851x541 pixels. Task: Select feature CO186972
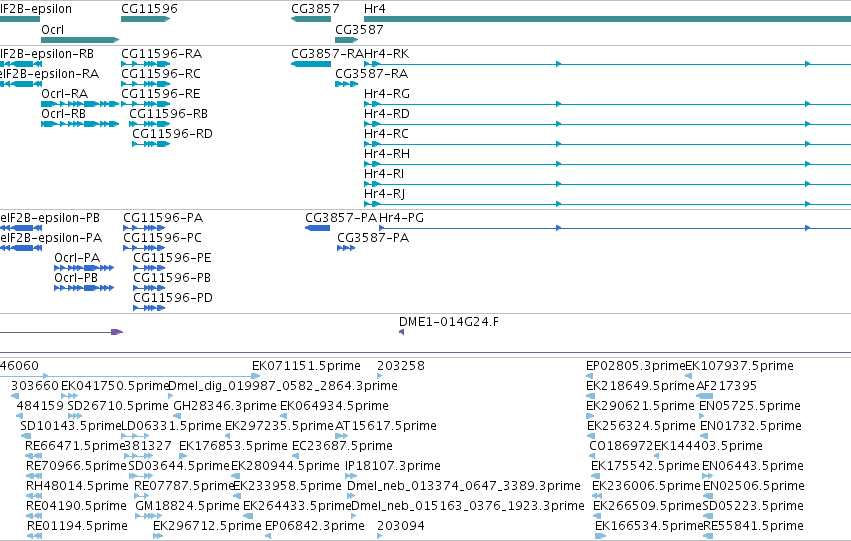(x=621, y=447)
